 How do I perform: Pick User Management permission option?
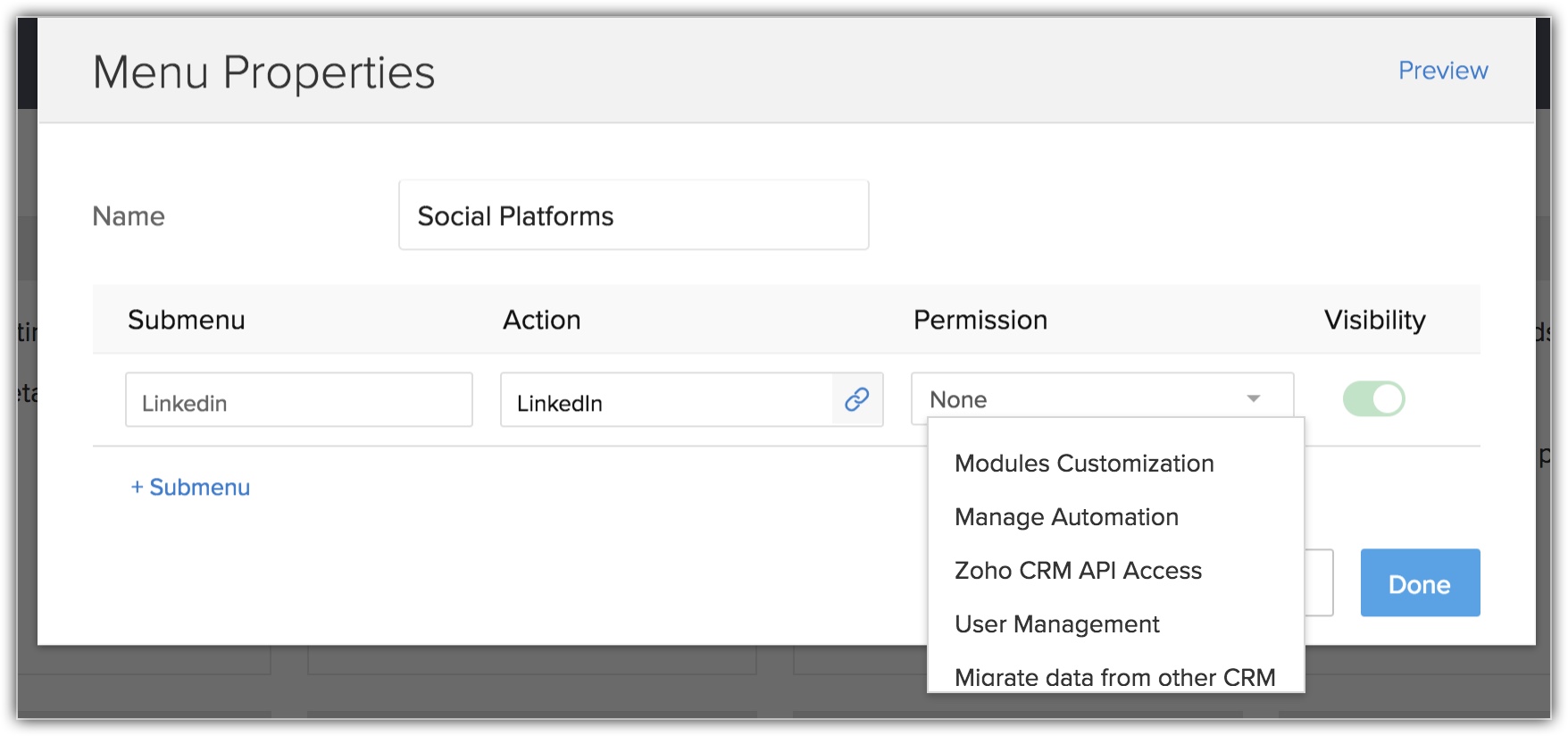click(1056, 624)
